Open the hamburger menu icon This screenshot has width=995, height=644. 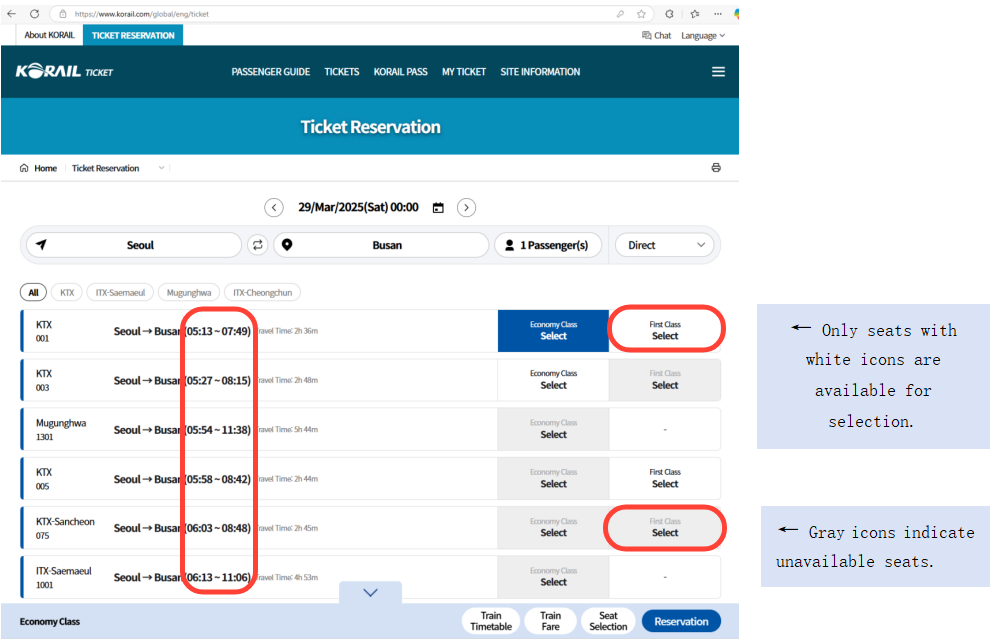pyautogui.click(x=718, y=72)
